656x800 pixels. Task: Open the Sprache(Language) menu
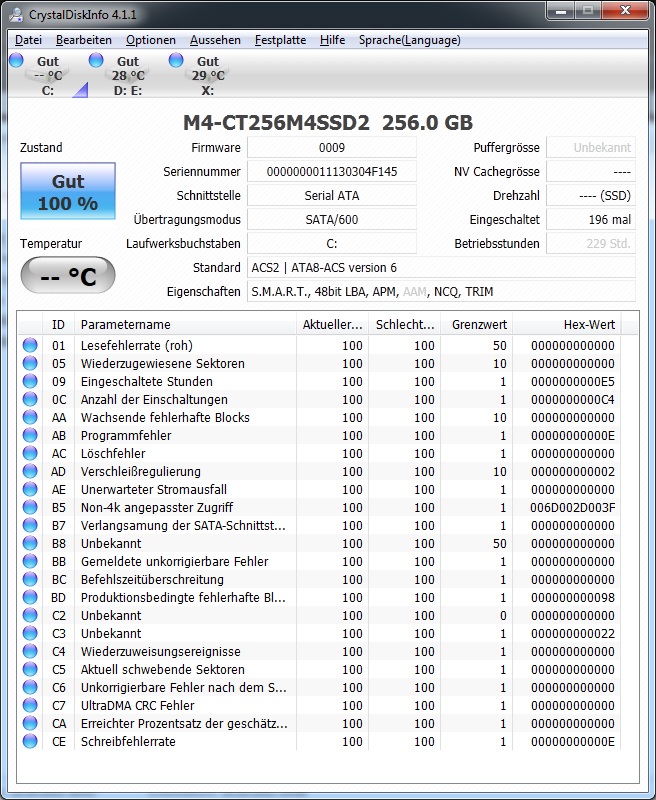click(x=410, y=40)
